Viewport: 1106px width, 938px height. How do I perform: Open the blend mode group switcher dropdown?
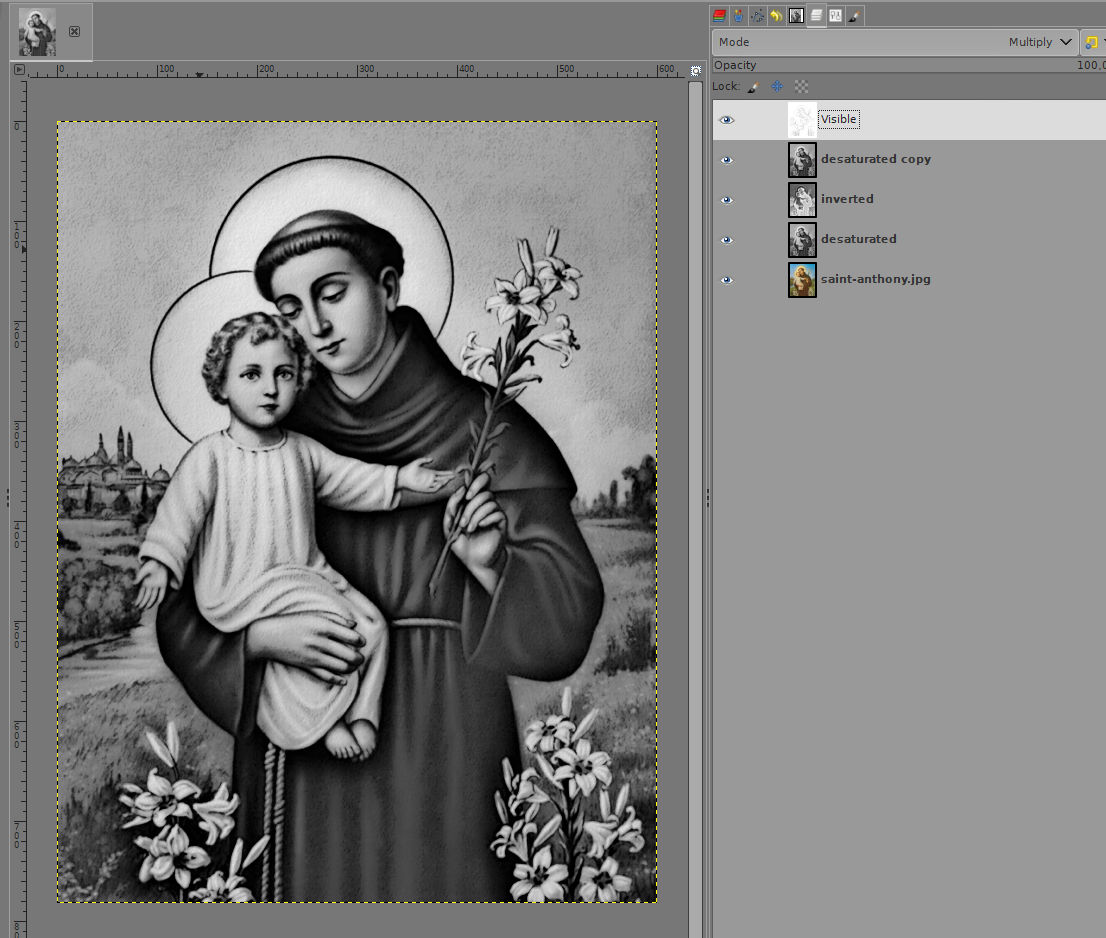coord(1093,42)
